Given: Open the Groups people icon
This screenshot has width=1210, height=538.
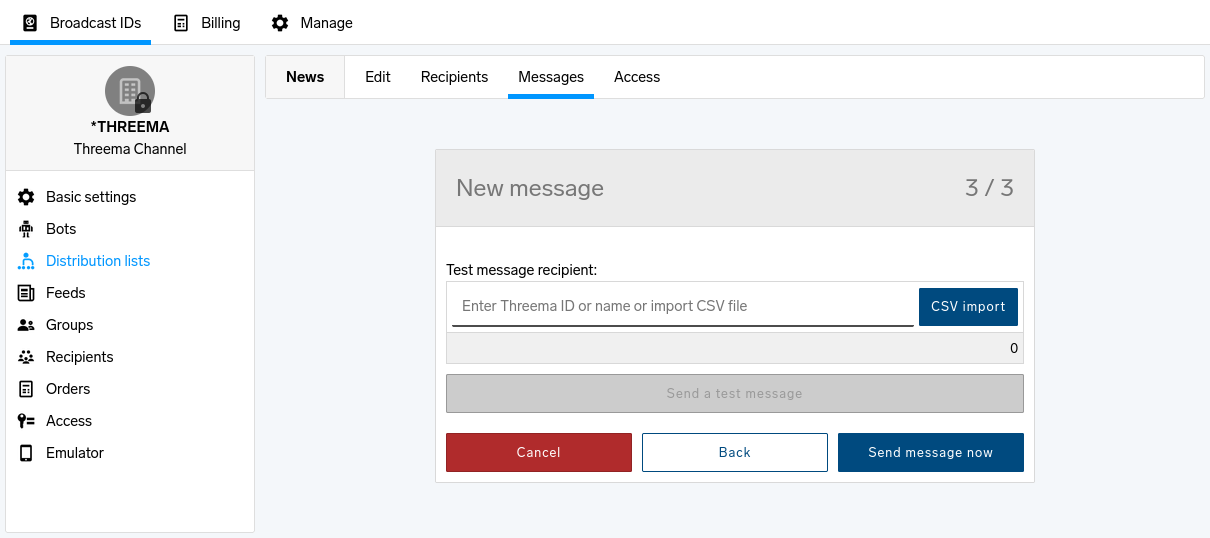Looking at the screenshot, I should click(27, 325).
